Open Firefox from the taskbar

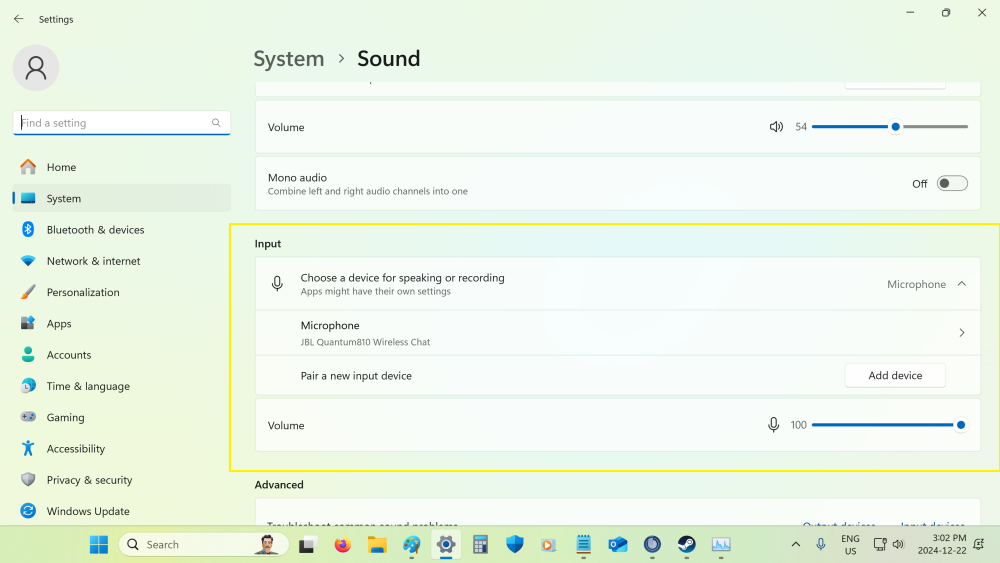tap(343, 545)
